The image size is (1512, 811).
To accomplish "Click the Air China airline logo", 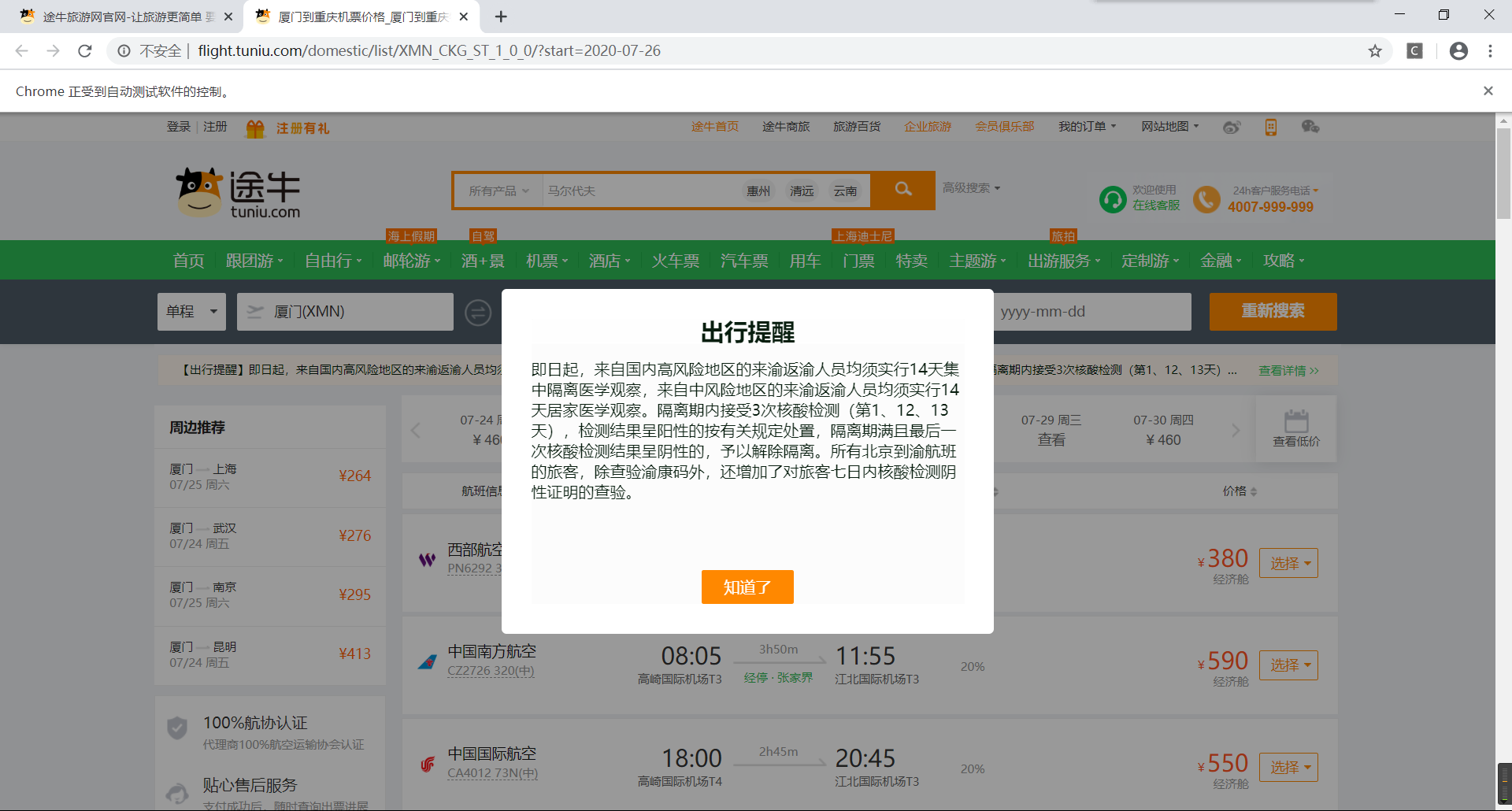I will 427,765.
